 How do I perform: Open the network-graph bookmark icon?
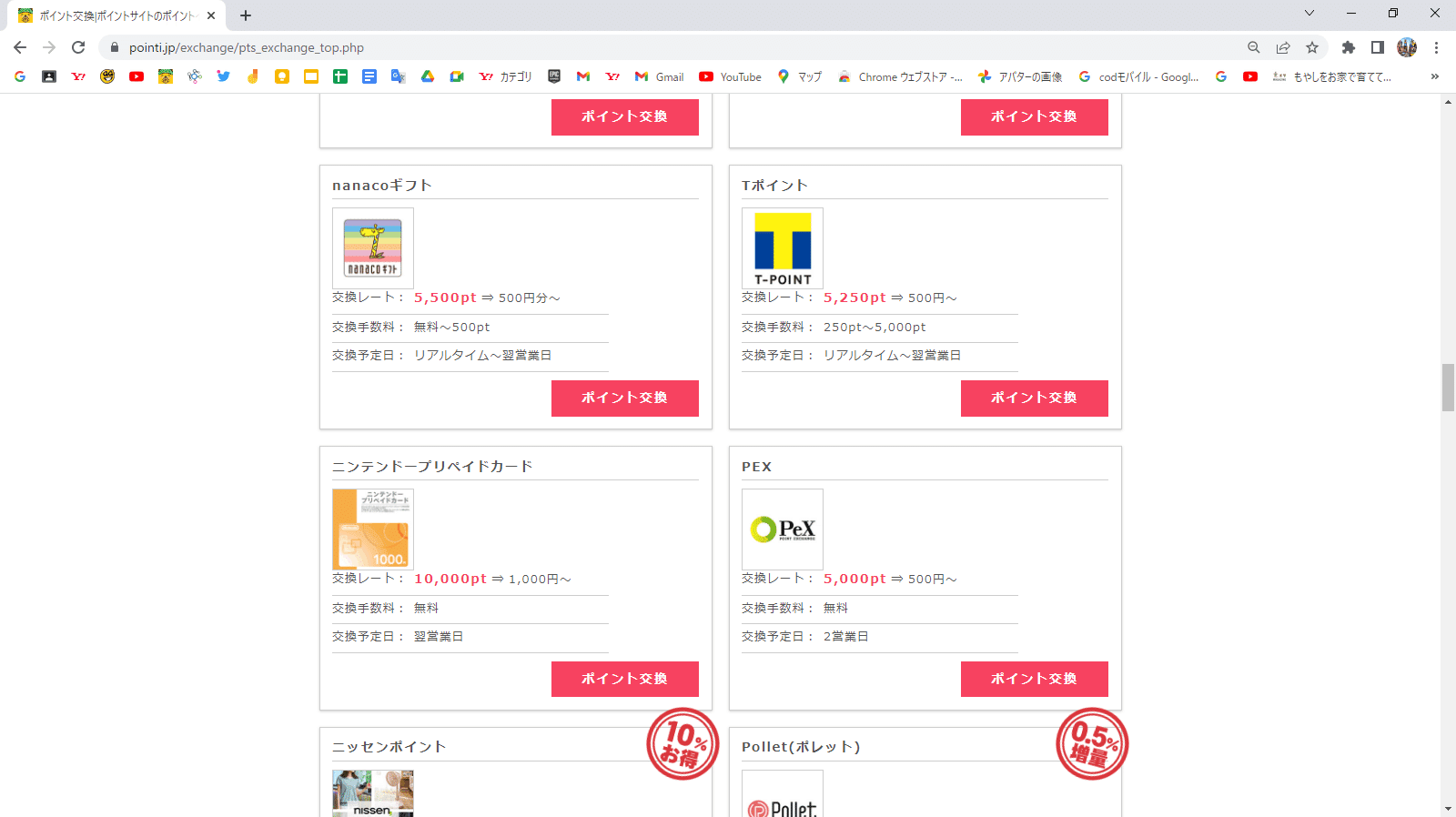(x=195, y=76)
